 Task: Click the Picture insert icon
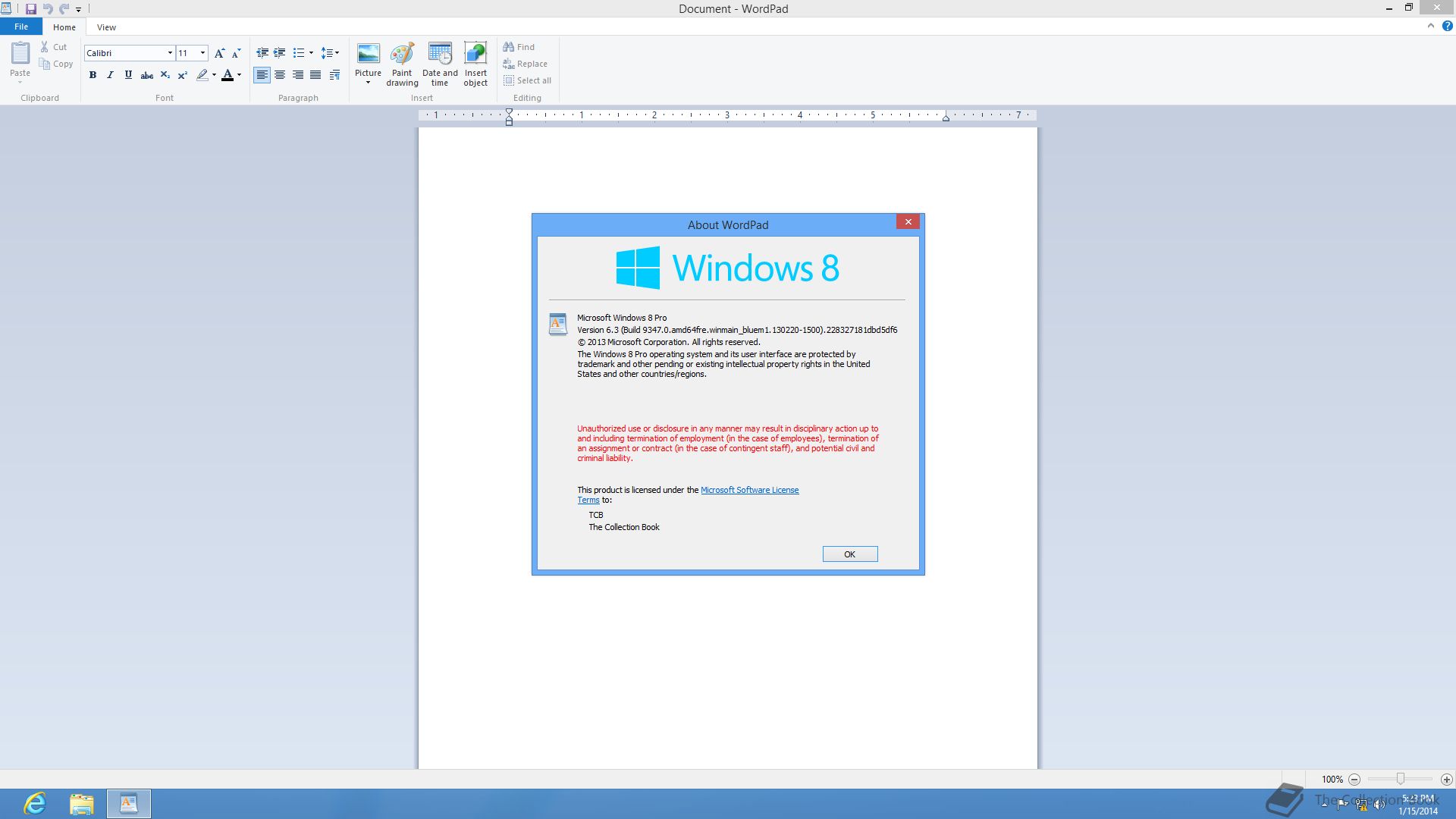click(x=368, y=55)
